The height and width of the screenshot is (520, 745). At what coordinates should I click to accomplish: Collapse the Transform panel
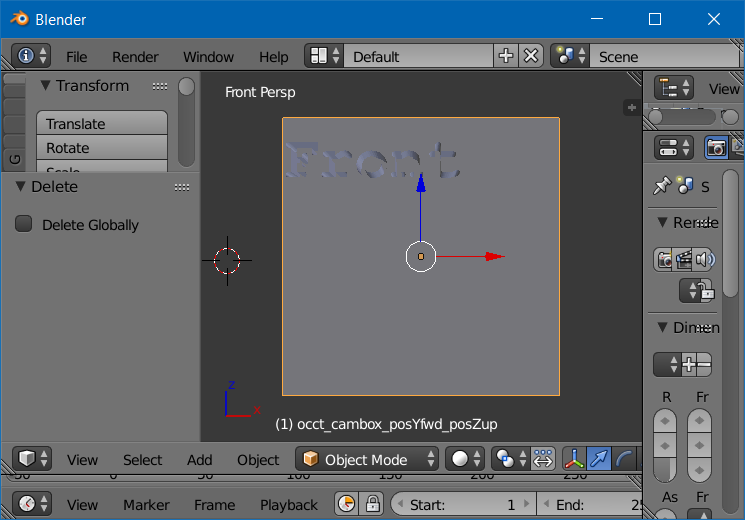click(45, 86)
